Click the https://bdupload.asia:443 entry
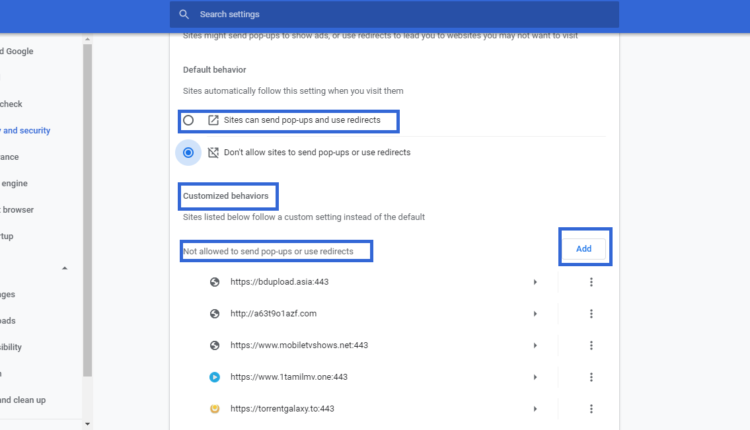 (x=279, y=282)
